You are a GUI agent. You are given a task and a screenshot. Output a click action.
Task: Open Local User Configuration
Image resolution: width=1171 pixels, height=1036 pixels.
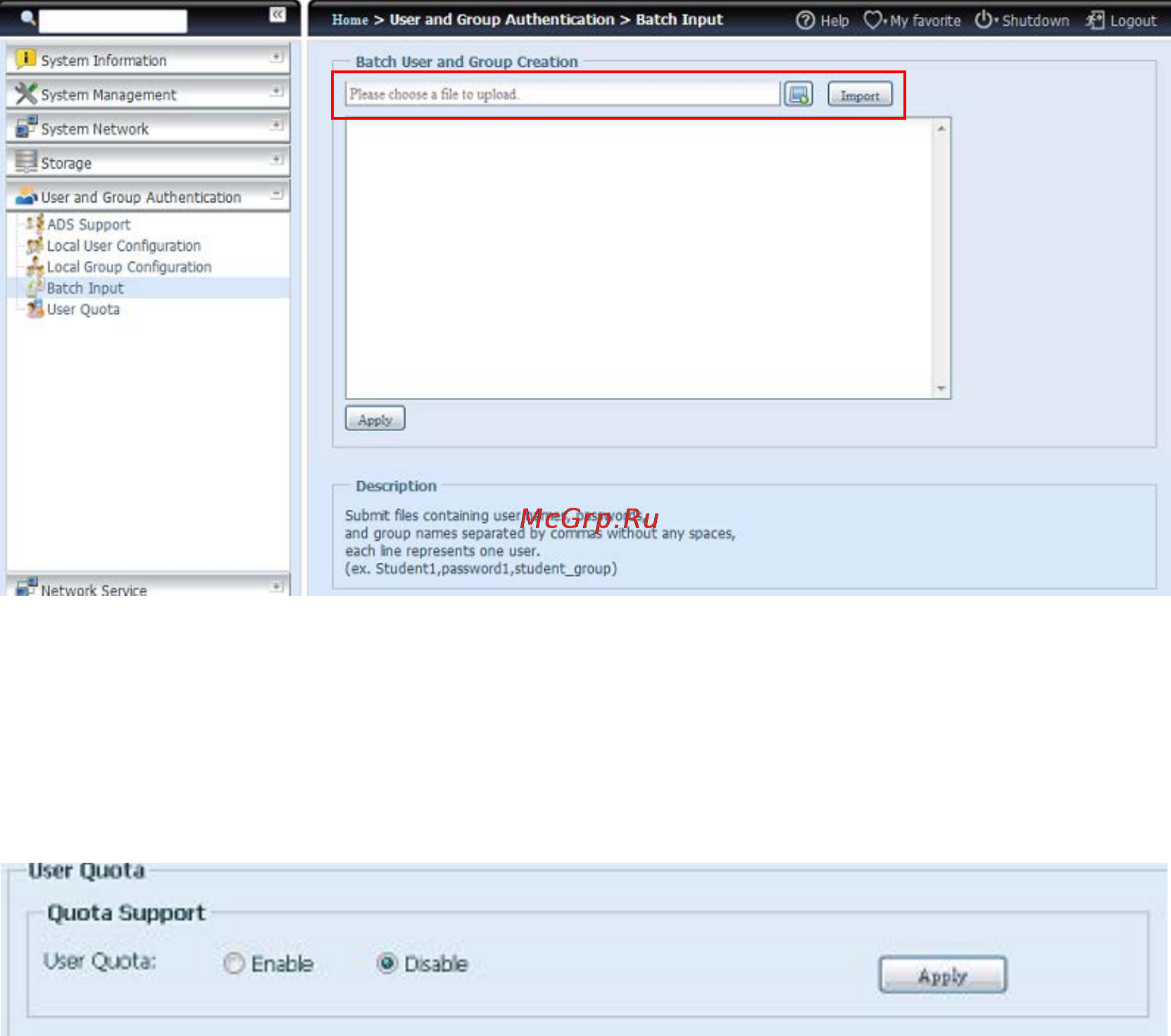[x=124, y=246]
